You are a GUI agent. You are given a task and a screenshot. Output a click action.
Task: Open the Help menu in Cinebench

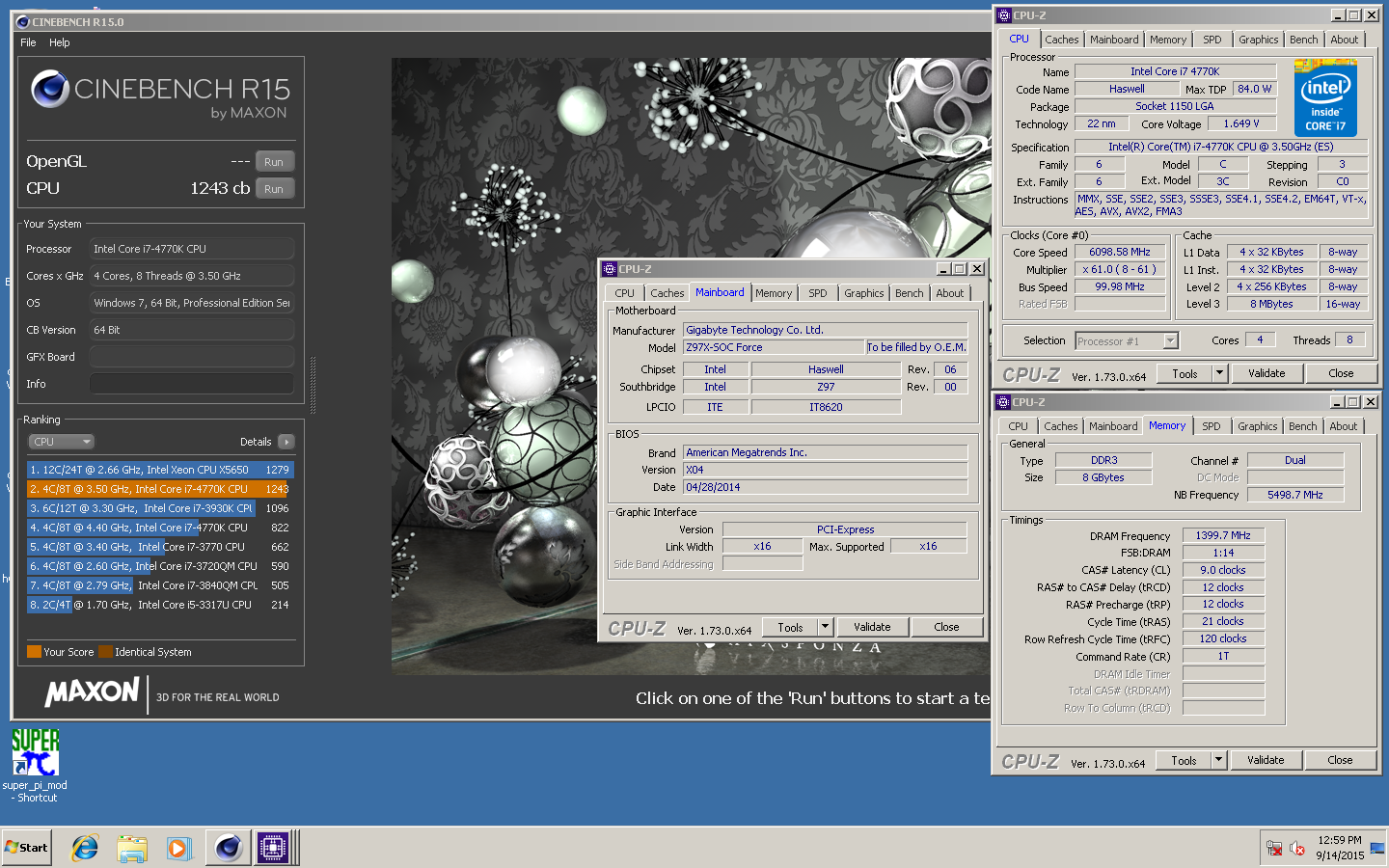click(60, 42)
